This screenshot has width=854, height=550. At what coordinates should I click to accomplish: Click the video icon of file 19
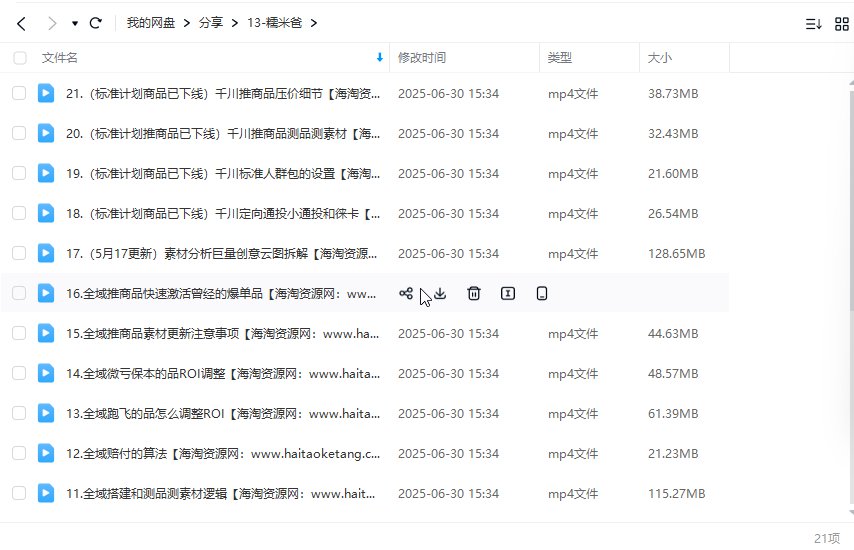46,173
